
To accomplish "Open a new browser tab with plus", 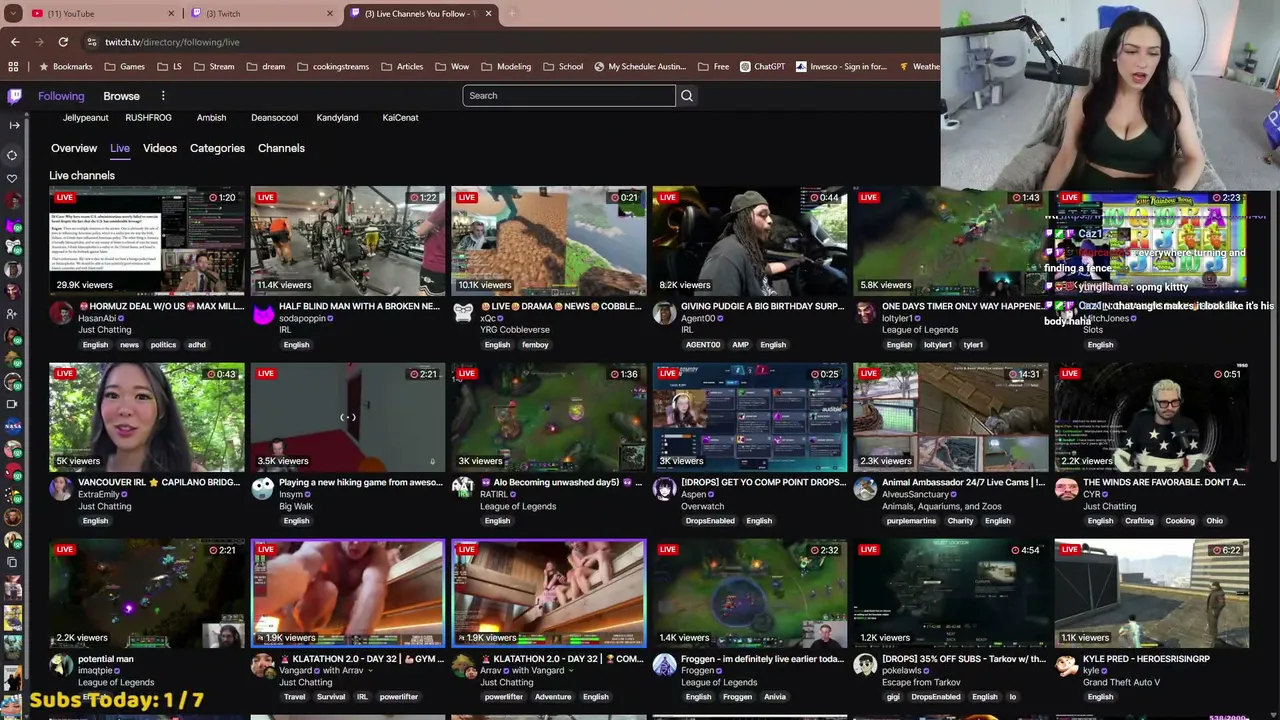I will (511, 14).
